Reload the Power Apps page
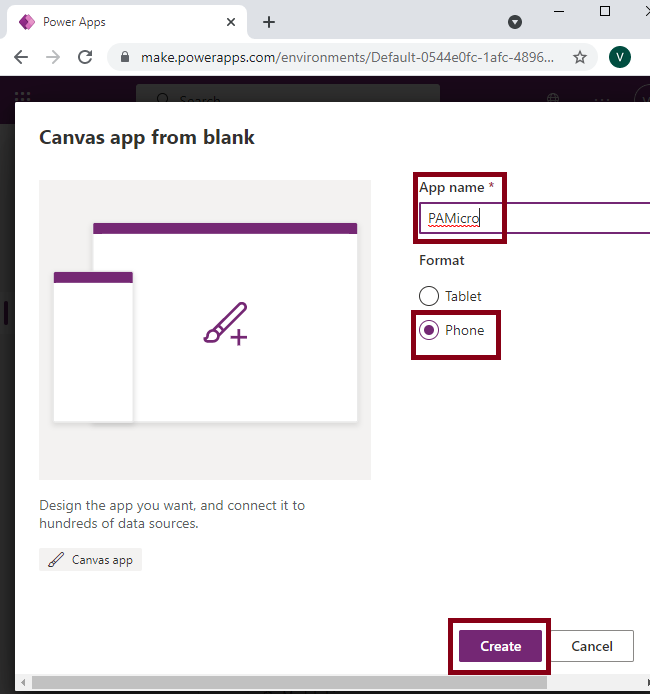The height and width of the screenshot is (694, 650). pos(85,57)
